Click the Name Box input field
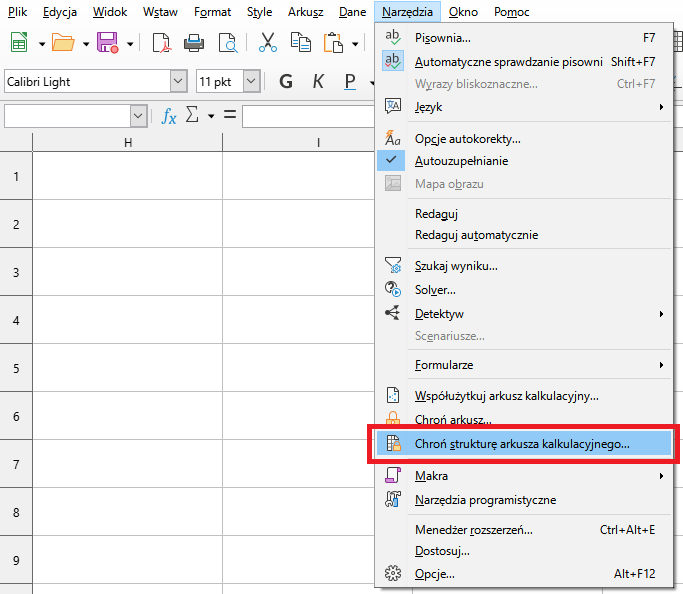Viewport: 683px width, 594px height. [x=66, y=116]
